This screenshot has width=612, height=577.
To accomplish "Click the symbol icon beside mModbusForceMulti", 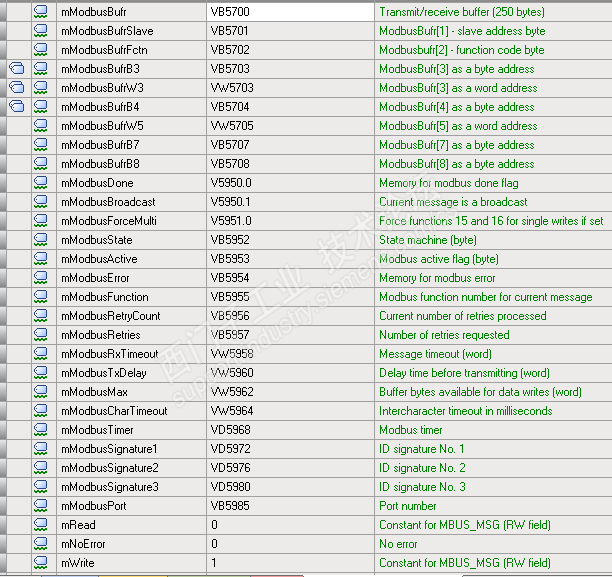I will click(41, 221).
